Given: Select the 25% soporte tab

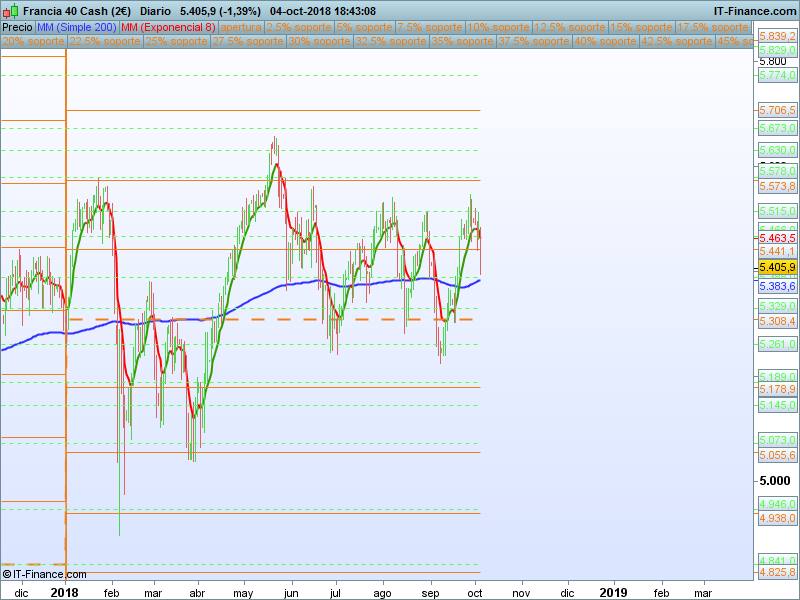Looking at the screenshot, I should pyautogui.click(x=176, y=41).
